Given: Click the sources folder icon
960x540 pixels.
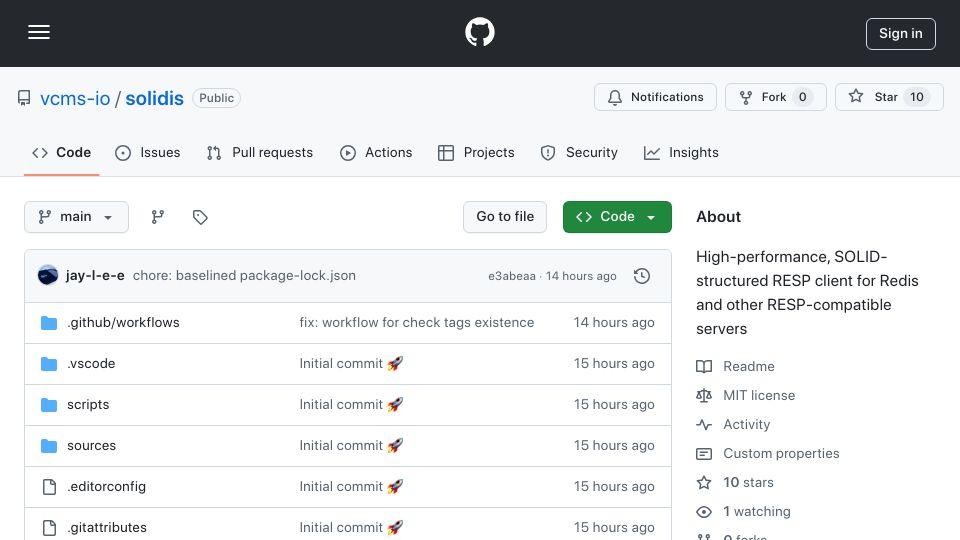Looking at the screenshot, I should pos(49,446).
